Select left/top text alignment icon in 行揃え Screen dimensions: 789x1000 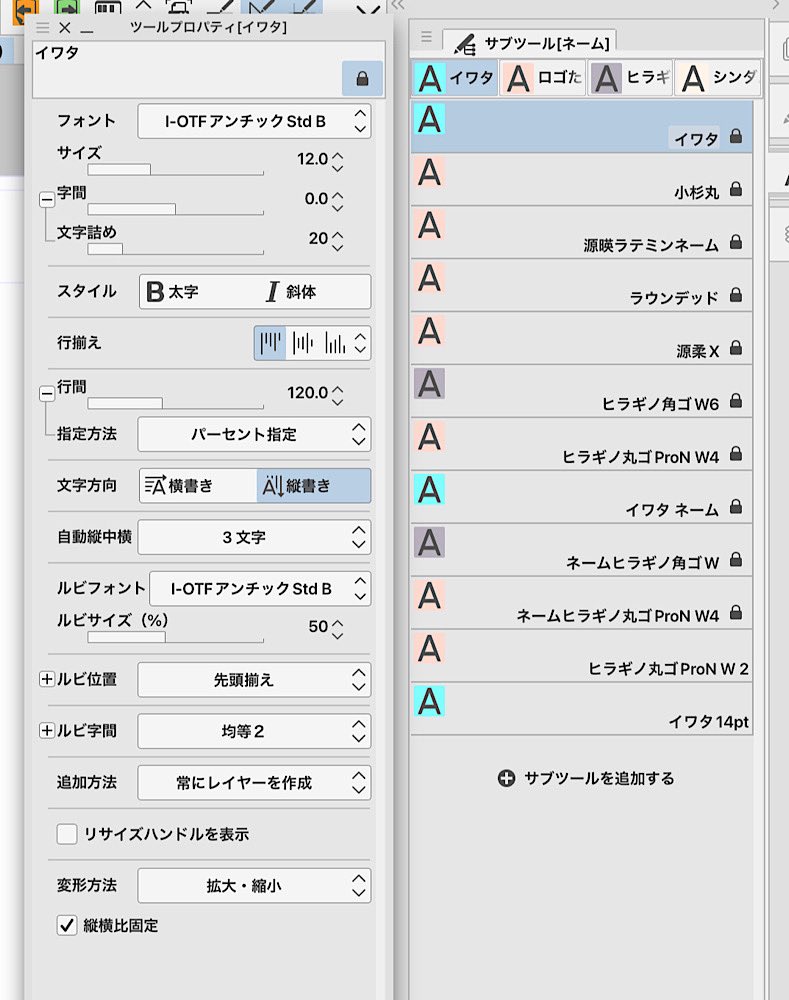point(270,343)
